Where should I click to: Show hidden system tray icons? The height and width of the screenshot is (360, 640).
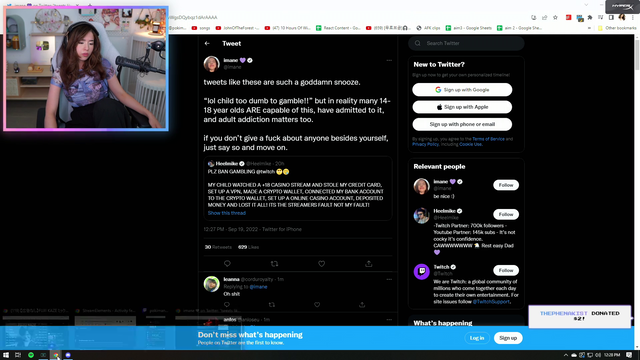pyautogui.click(x=566, y=355)
